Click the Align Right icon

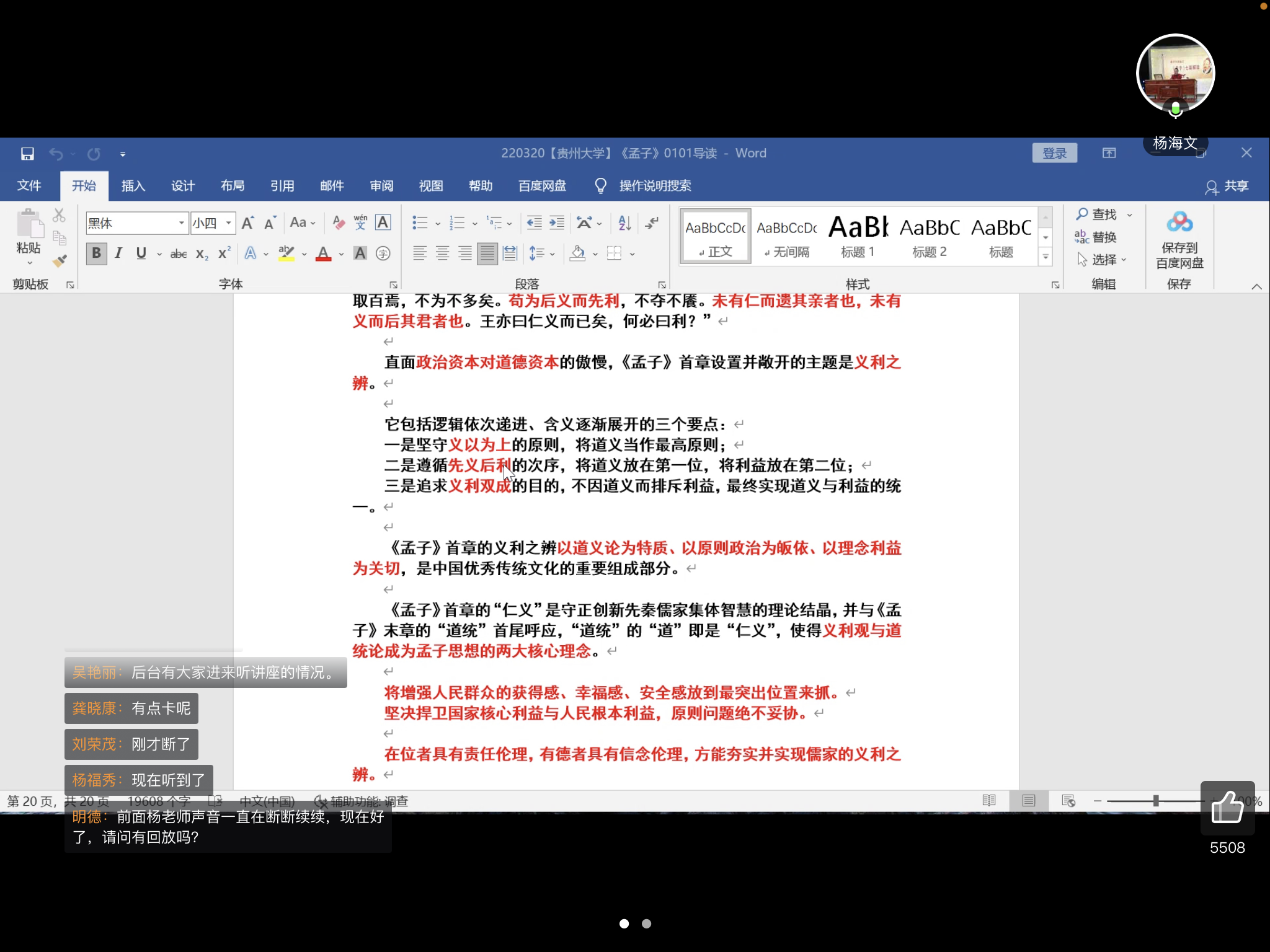pos(464,253)
